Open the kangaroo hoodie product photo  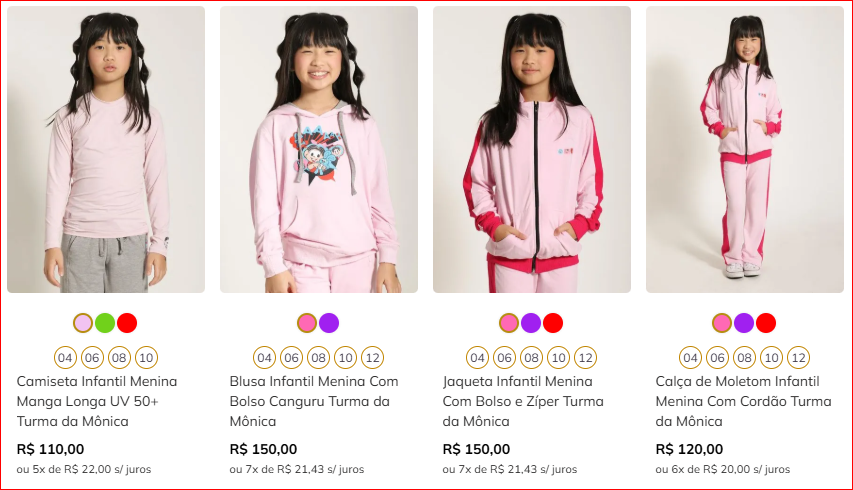(x=319, y=150)
